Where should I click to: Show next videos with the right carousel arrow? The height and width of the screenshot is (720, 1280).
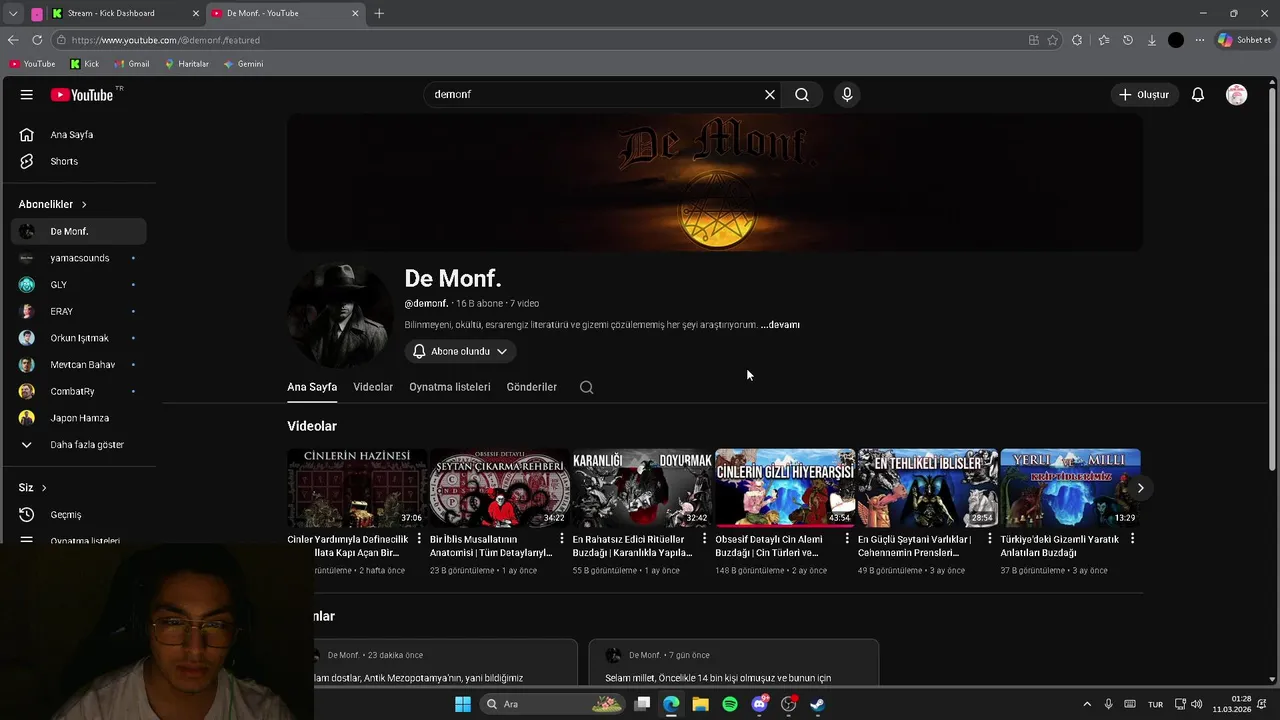click(x=1140, y=488)
